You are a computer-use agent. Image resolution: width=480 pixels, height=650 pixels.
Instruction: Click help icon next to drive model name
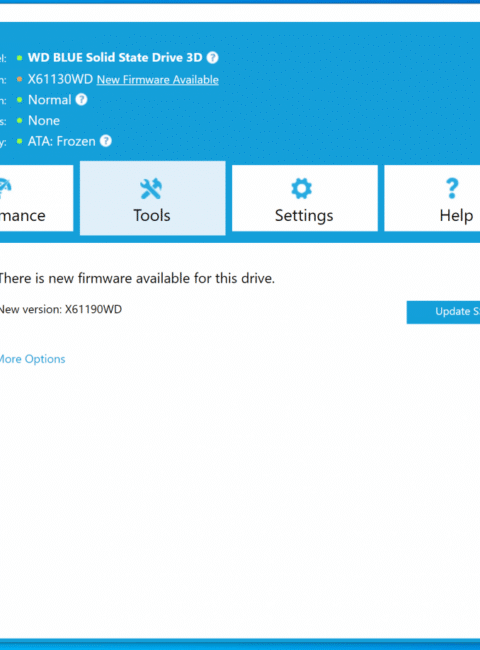click(213, 58)
